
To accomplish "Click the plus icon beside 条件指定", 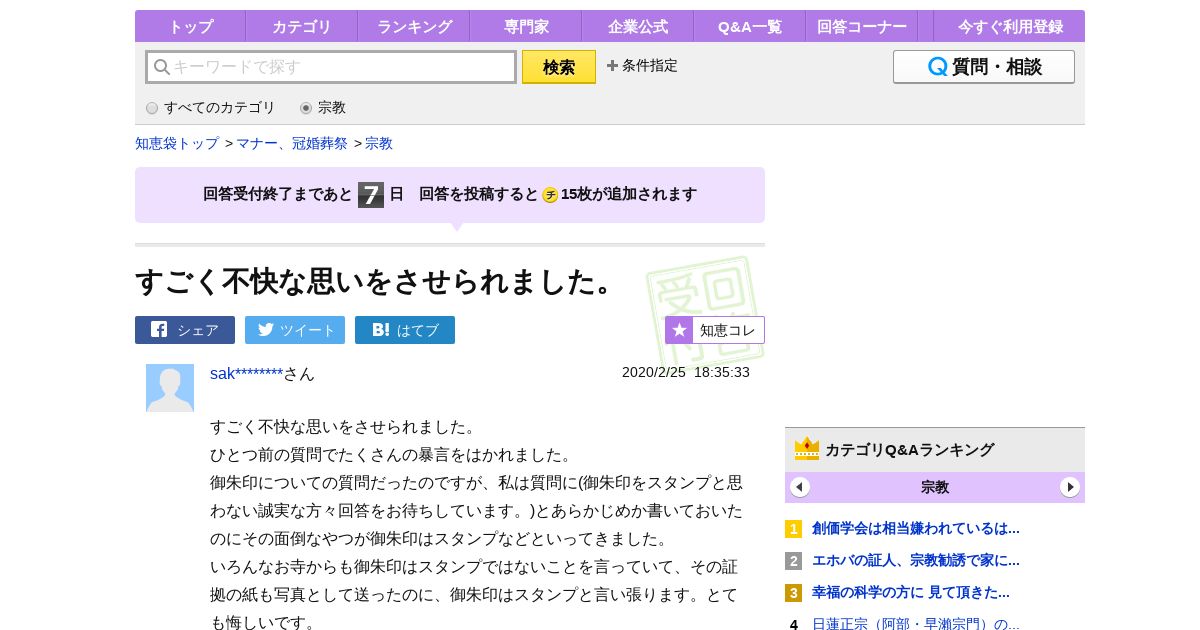I will [x=612, y=66].
